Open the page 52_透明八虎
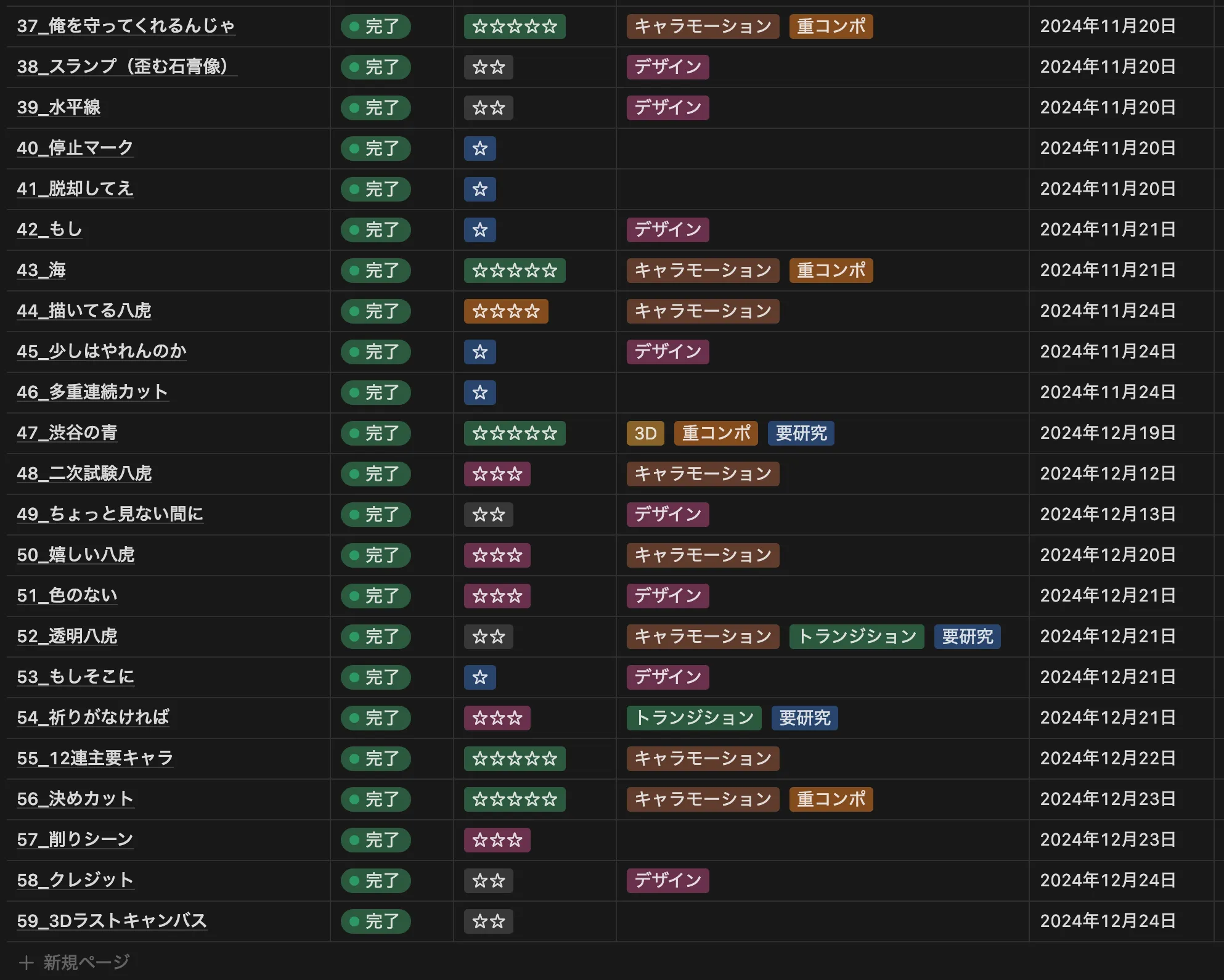The height and width of the screenshot is (980, 1224). [67, 636]
